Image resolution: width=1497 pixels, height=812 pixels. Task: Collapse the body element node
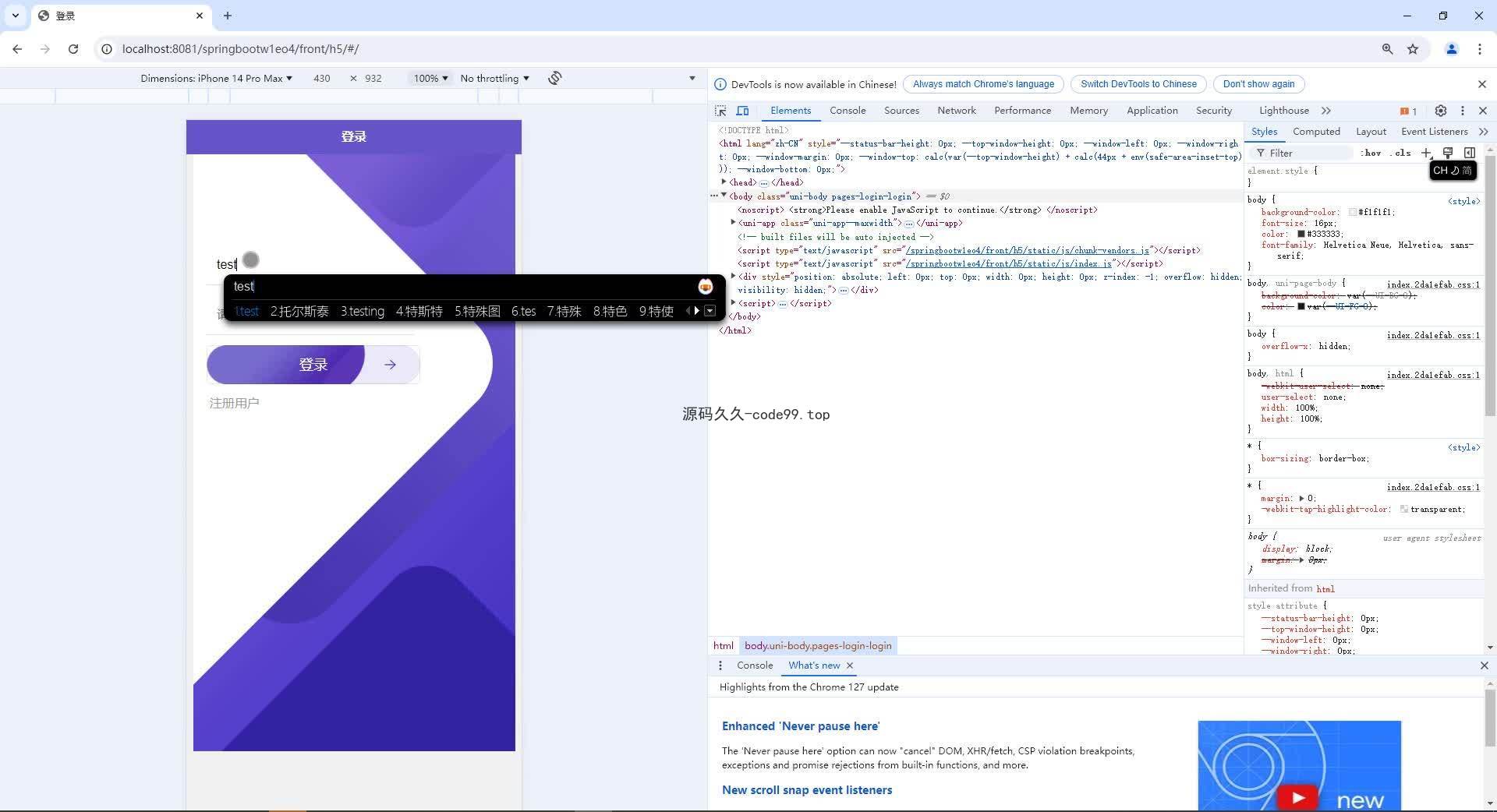coord(724,196)
